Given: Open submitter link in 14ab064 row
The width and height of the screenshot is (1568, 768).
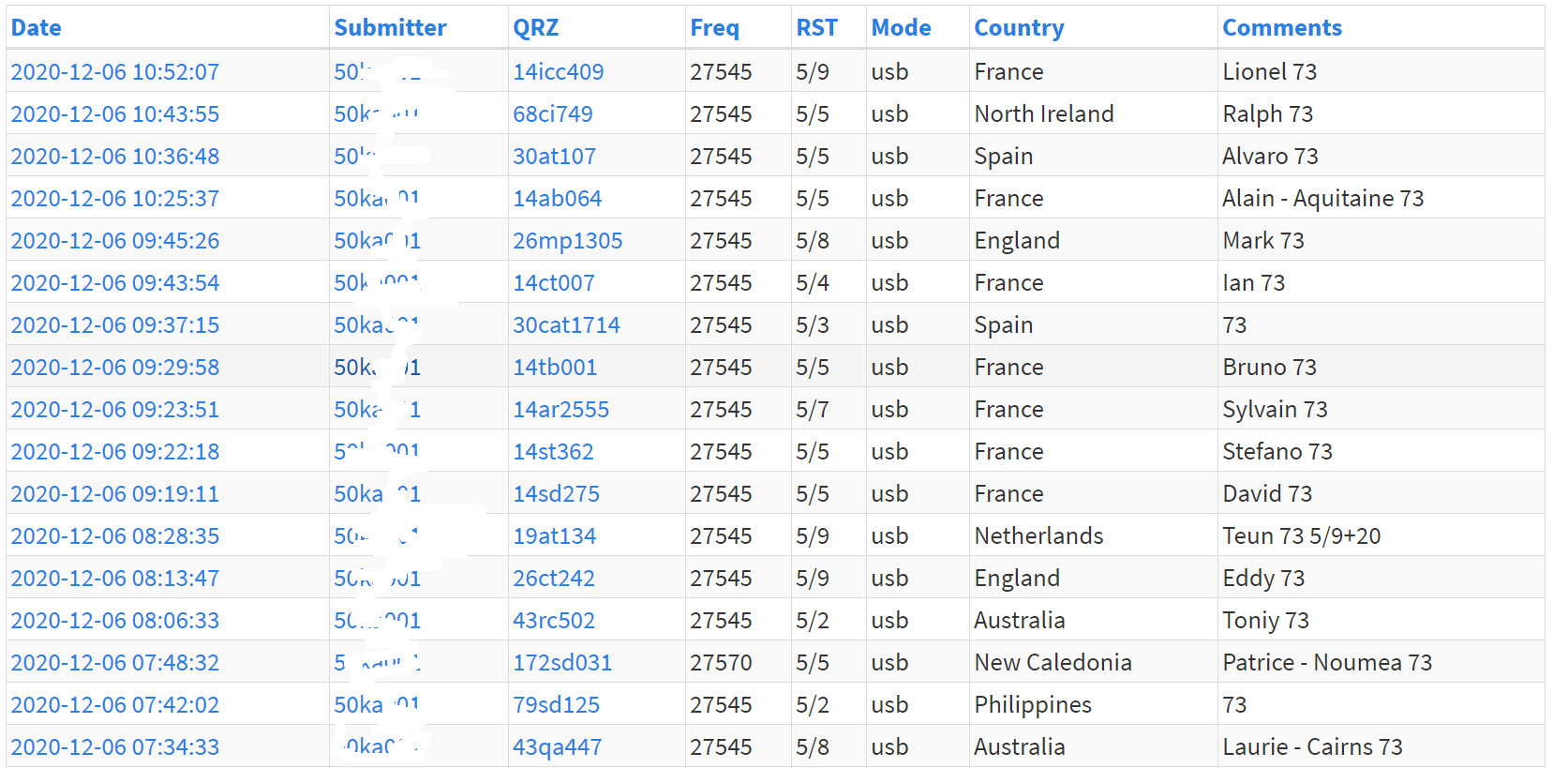Looking at the screenshot, I should point(377,198).
